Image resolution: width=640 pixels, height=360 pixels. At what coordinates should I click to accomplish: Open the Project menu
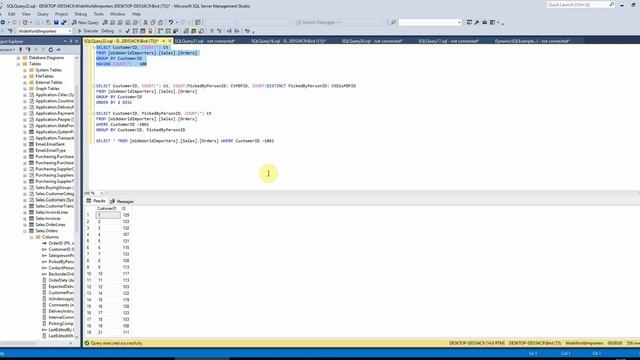click(61, 14)
